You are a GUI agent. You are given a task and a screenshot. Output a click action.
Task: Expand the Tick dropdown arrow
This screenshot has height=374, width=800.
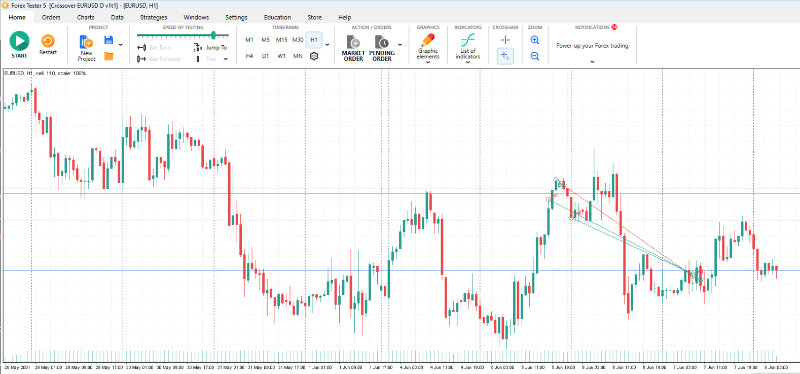point(226,59)
